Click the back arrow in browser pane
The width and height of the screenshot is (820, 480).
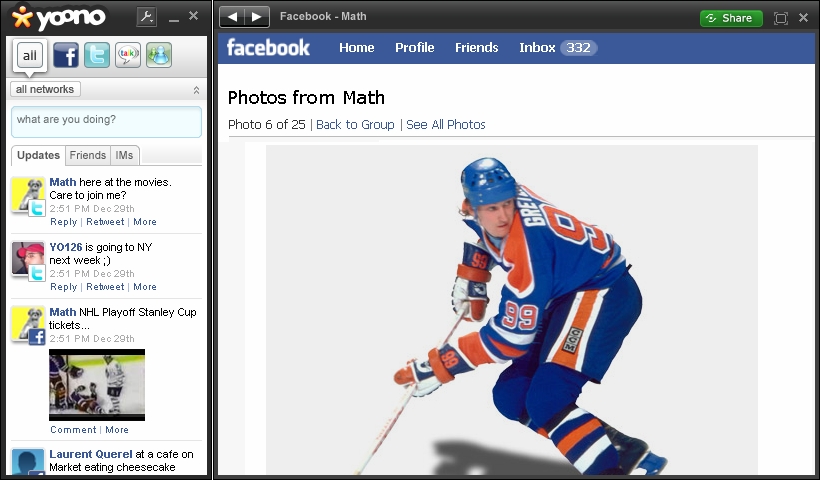[232, 17]
